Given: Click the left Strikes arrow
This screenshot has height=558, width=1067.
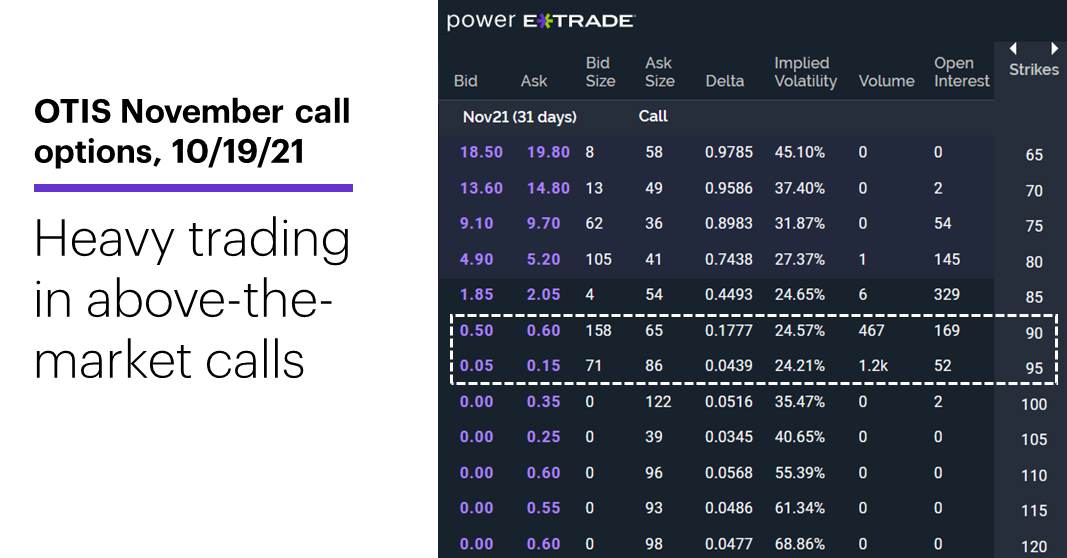Looking at the screenshot, I should [x=1013, y=48].
